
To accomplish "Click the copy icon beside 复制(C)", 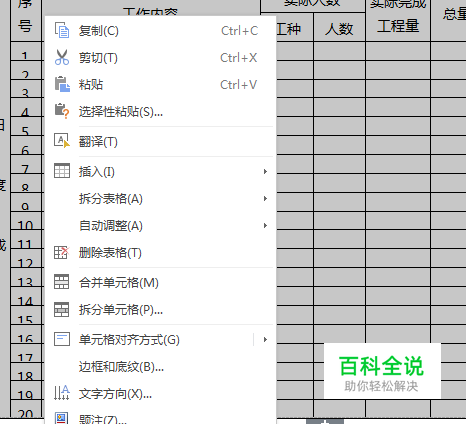I will coord(62,30).
